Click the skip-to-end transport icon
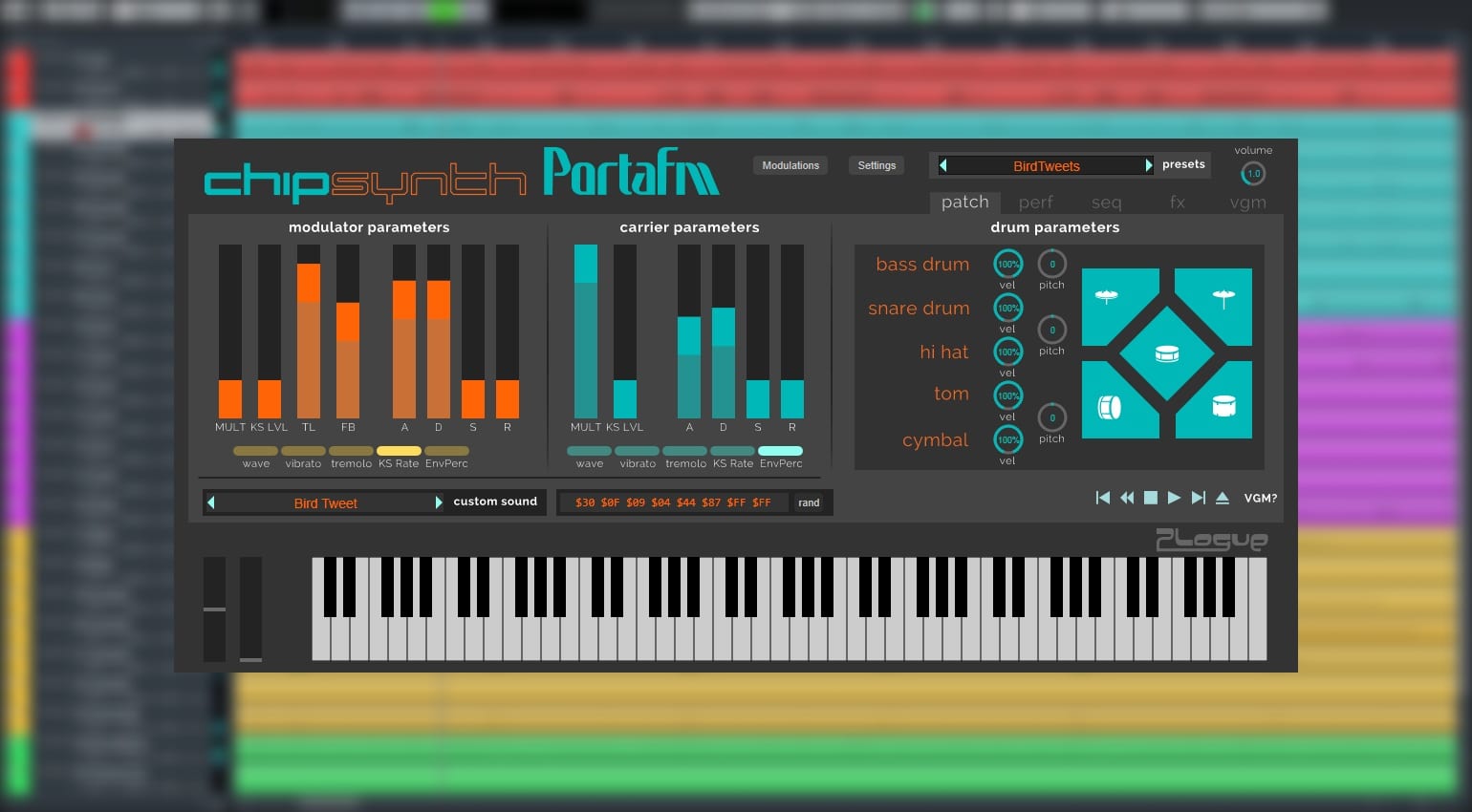The height and width of the screenshot is (812, 1472). [x=1198, y=498]
